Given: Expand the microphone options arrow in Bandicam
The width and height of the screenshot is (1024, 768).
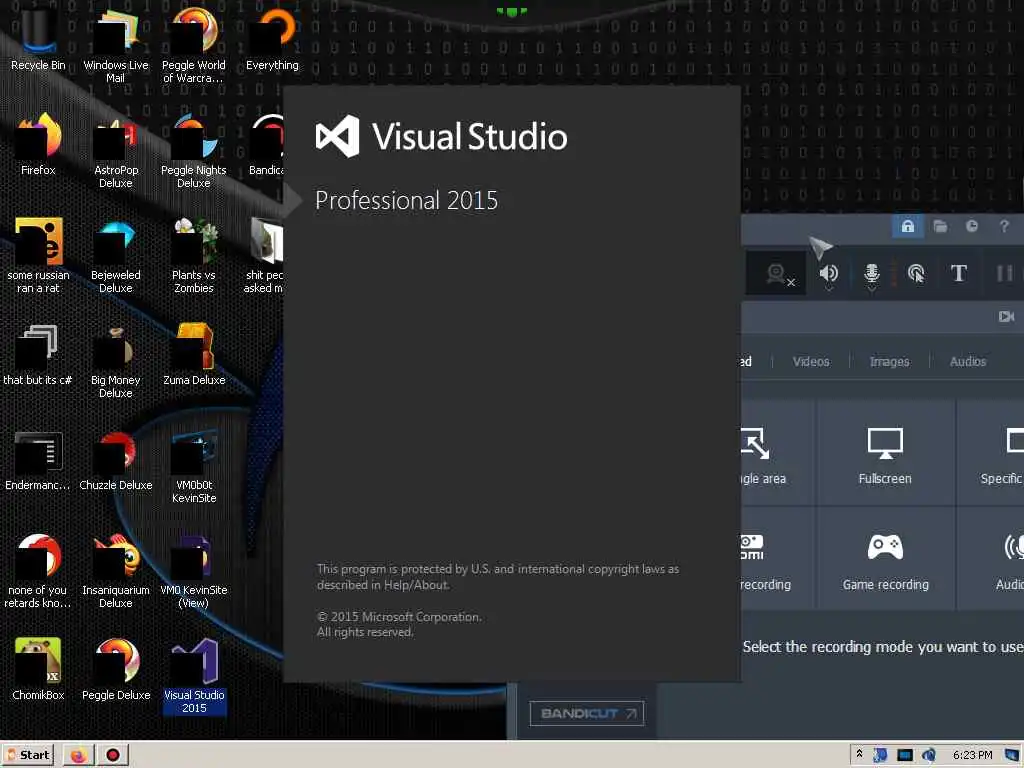Looking at the screenshot, I should tap(871, 289).
